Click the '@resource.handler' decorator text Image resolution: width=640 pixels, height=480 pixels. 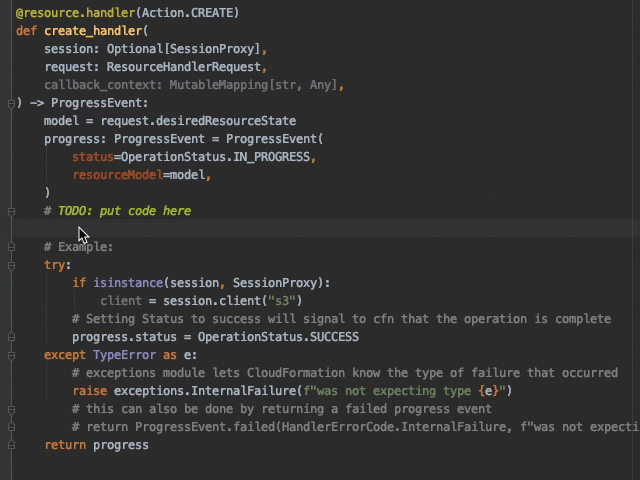click(76, 13)
